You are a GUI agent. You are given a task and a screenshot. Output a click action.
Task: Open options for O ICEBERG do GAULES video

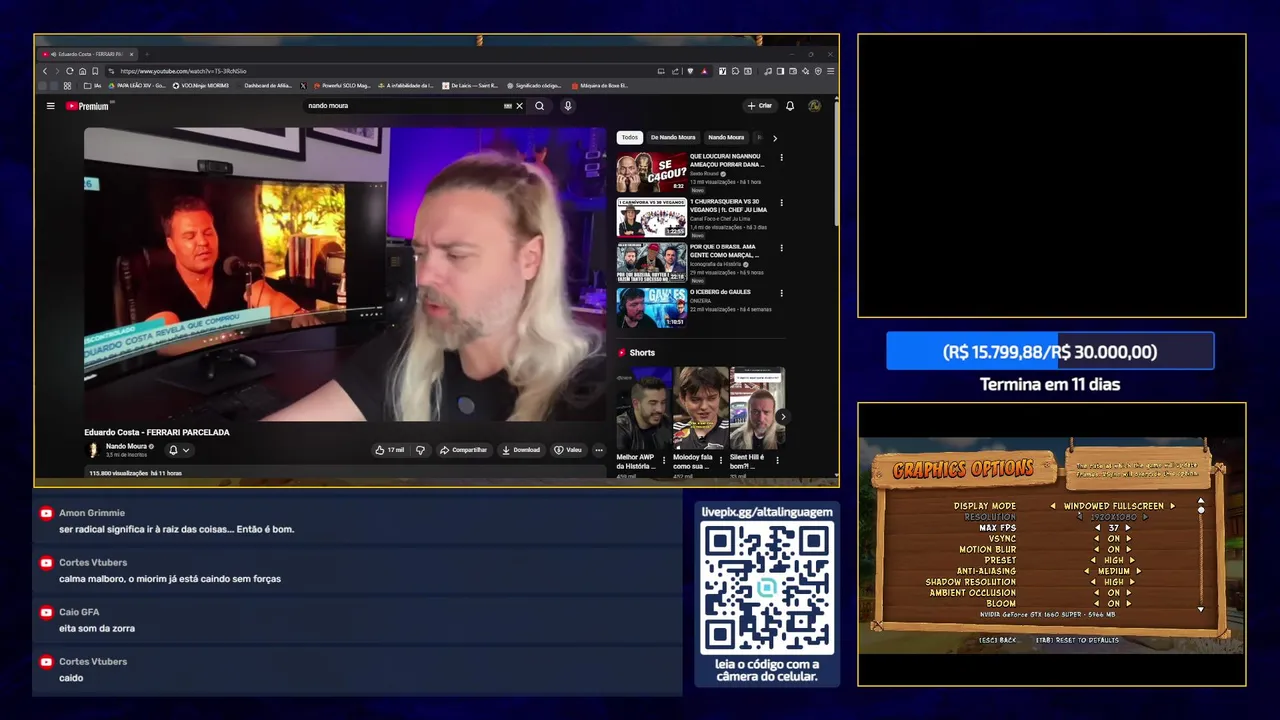click(x=781, y=294)
